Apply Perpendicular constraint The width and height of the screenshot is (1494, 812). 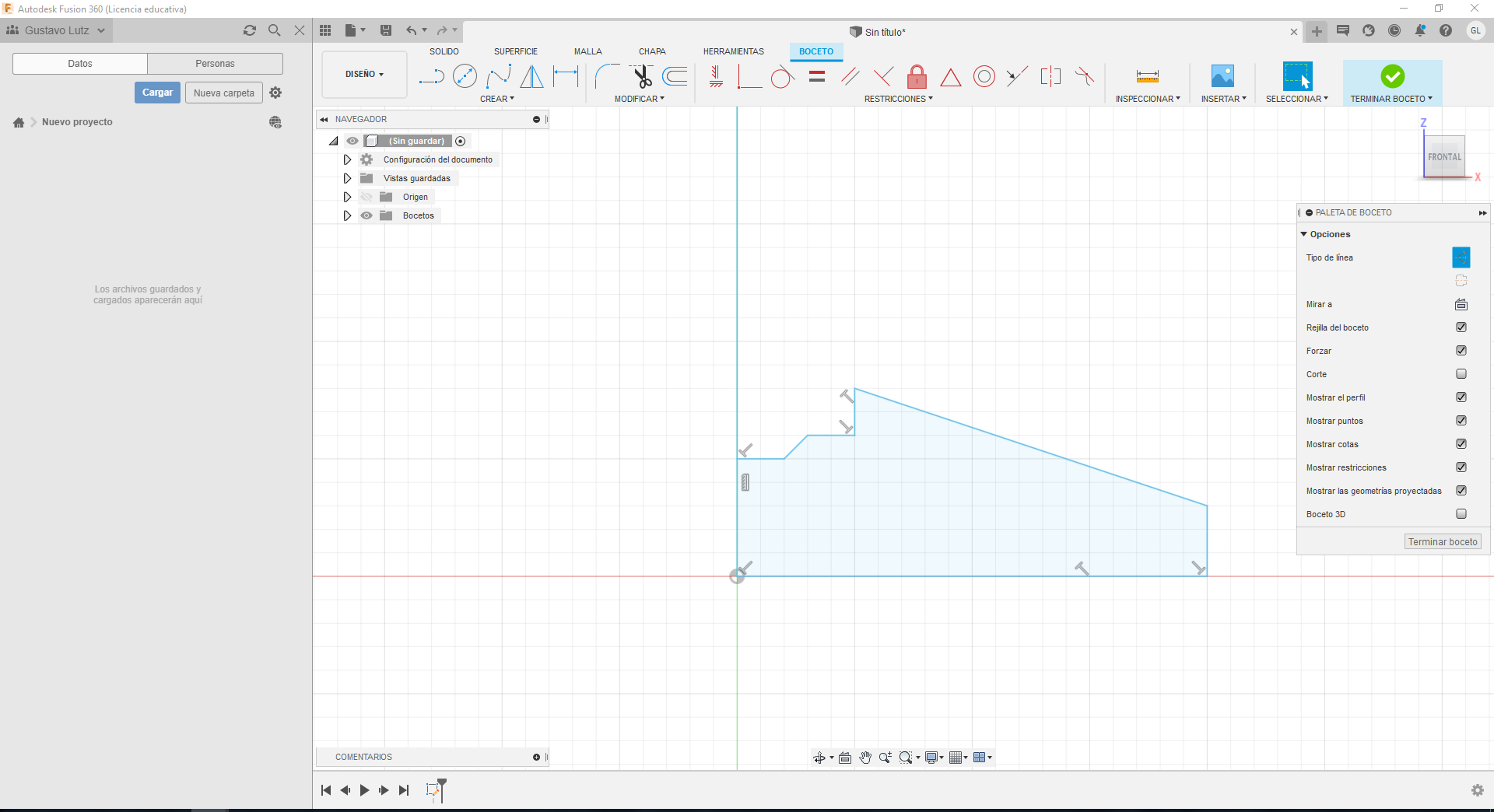pyautogui.click(x=883, y=76)
